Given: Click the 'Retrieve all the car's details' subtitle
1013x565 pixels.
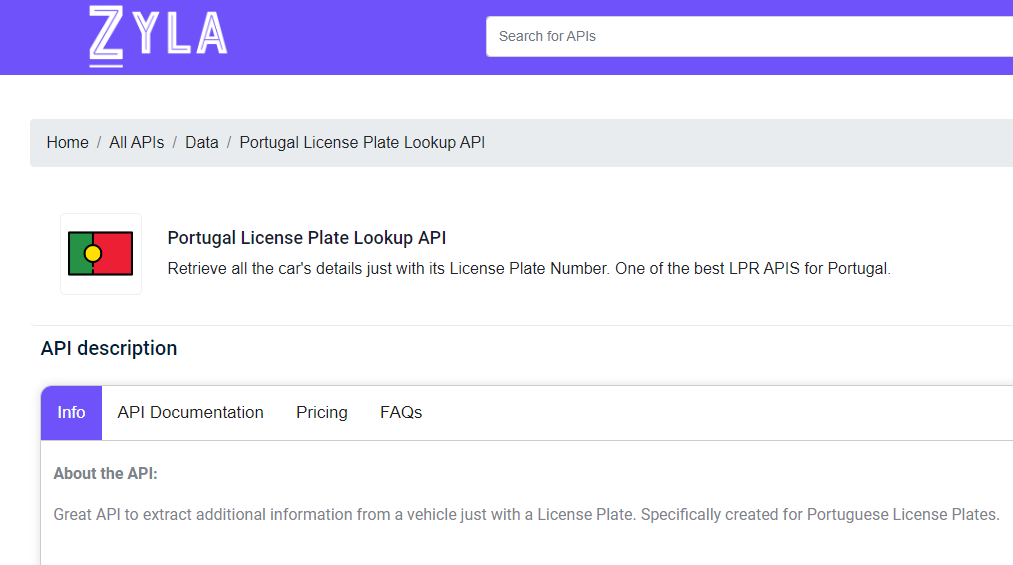Looking at the screenshot, I should [x=529, y=269].
